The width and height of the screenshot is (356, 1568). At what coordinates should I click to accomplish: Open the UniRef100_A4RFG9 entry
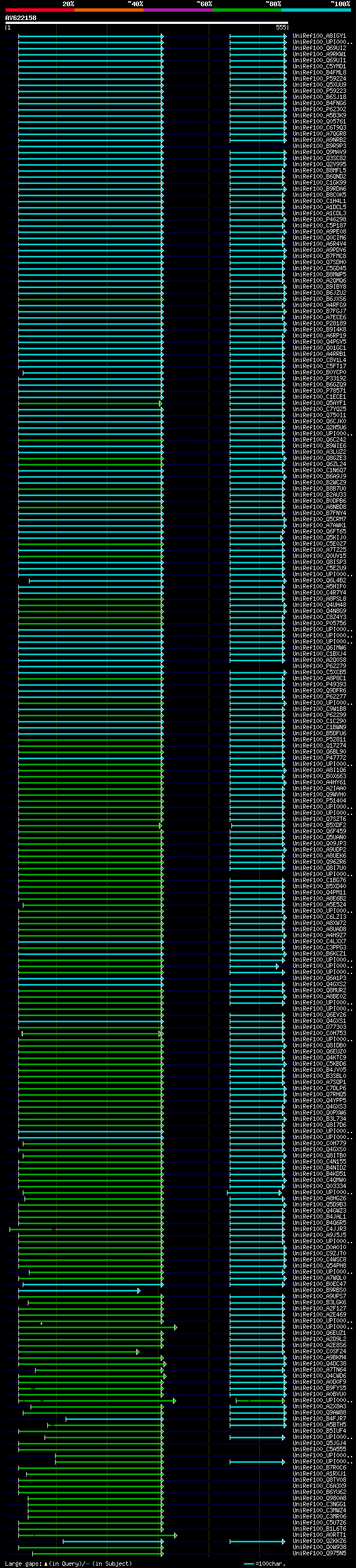coord(319,305)
